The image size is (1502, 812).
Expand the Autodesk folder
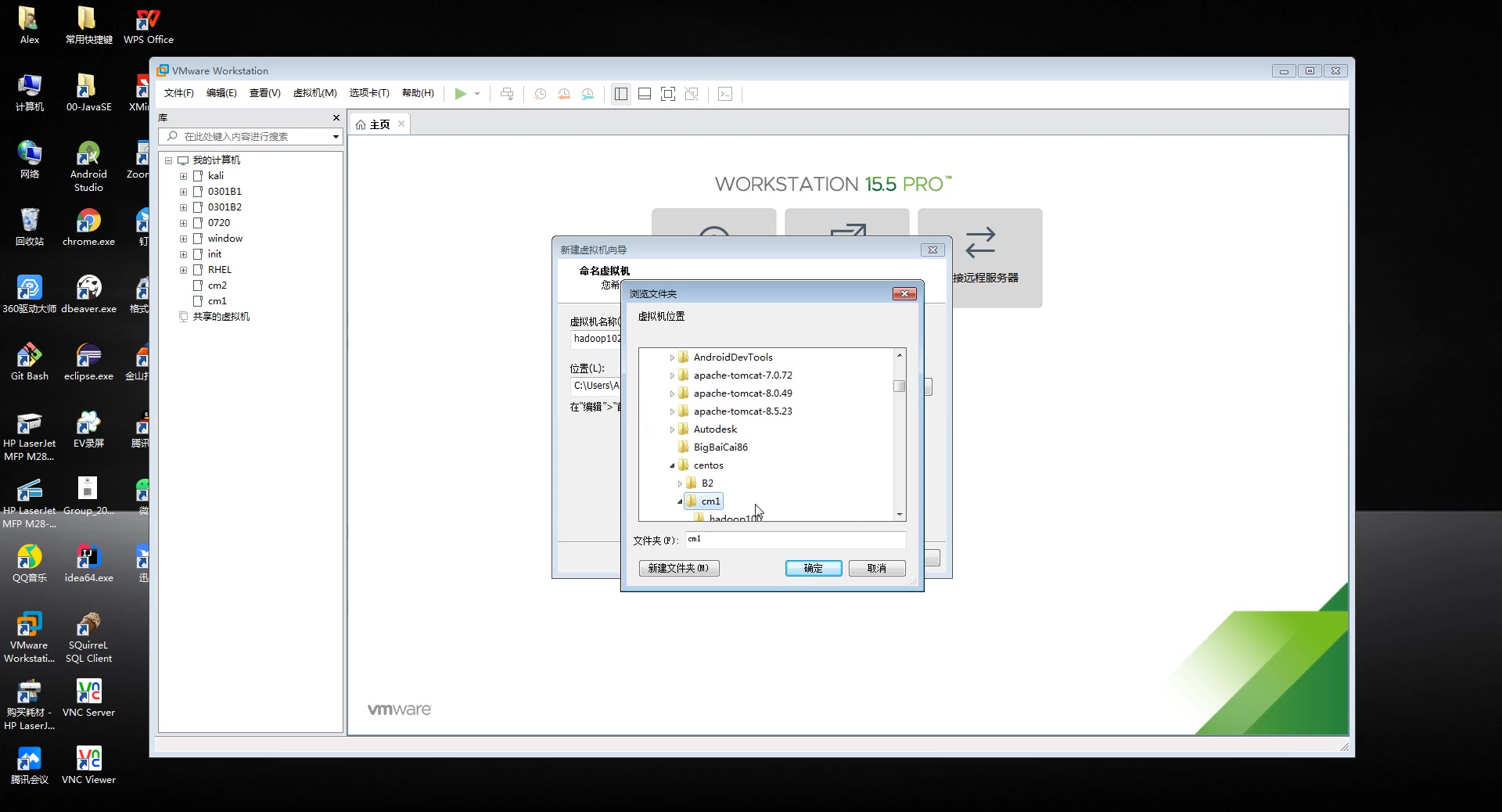point(672,429)
